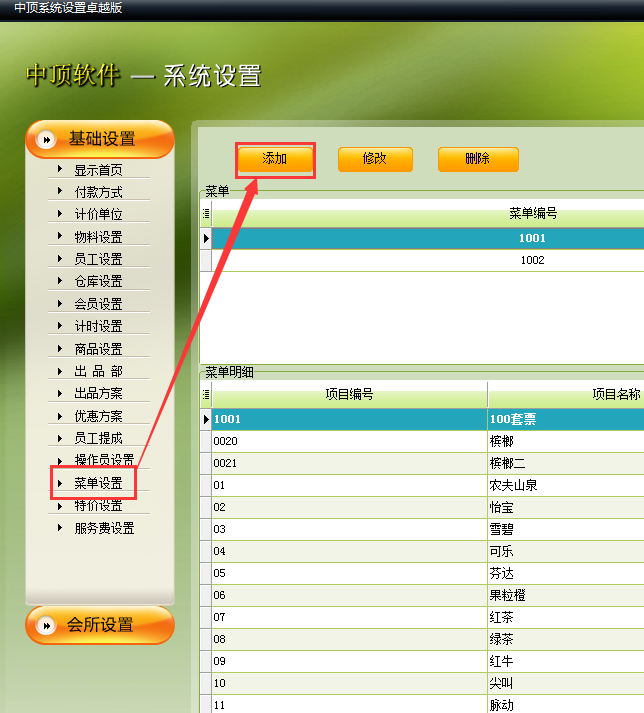Select the 怡宝 cell
Image resolution: width=644 pixels, height=713 pixels.
point(566,507)
